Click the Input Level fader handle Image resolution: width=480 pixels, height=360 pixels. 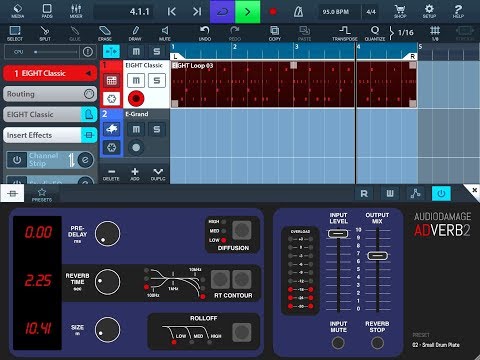[x=338, y=234]
